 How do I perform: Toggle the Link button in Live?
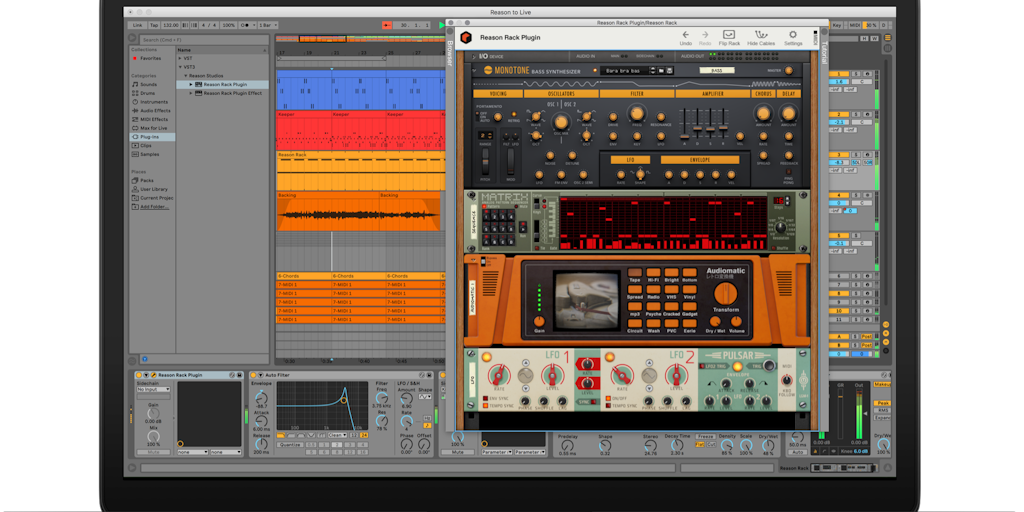(x=137, y=25)
